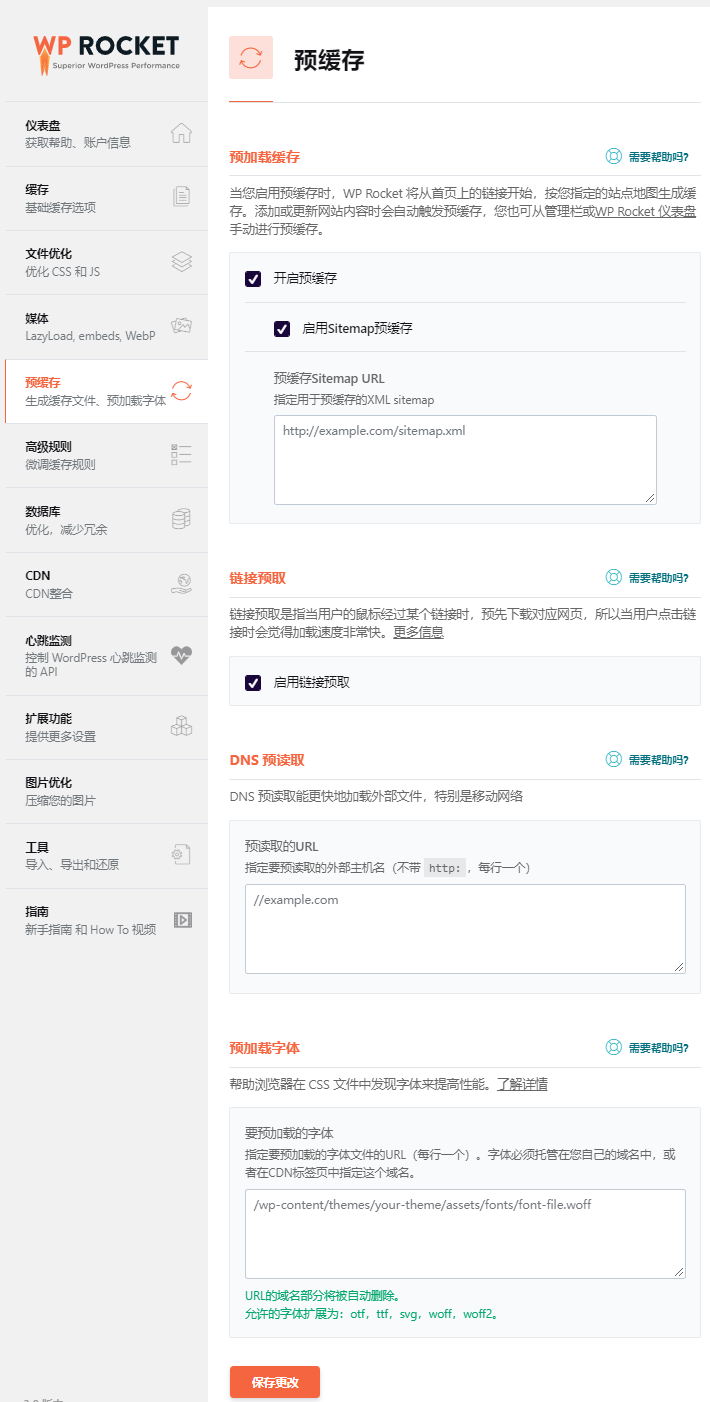
Task: Click the DNS prefetch URL text area
Action: tap(465, 929)
